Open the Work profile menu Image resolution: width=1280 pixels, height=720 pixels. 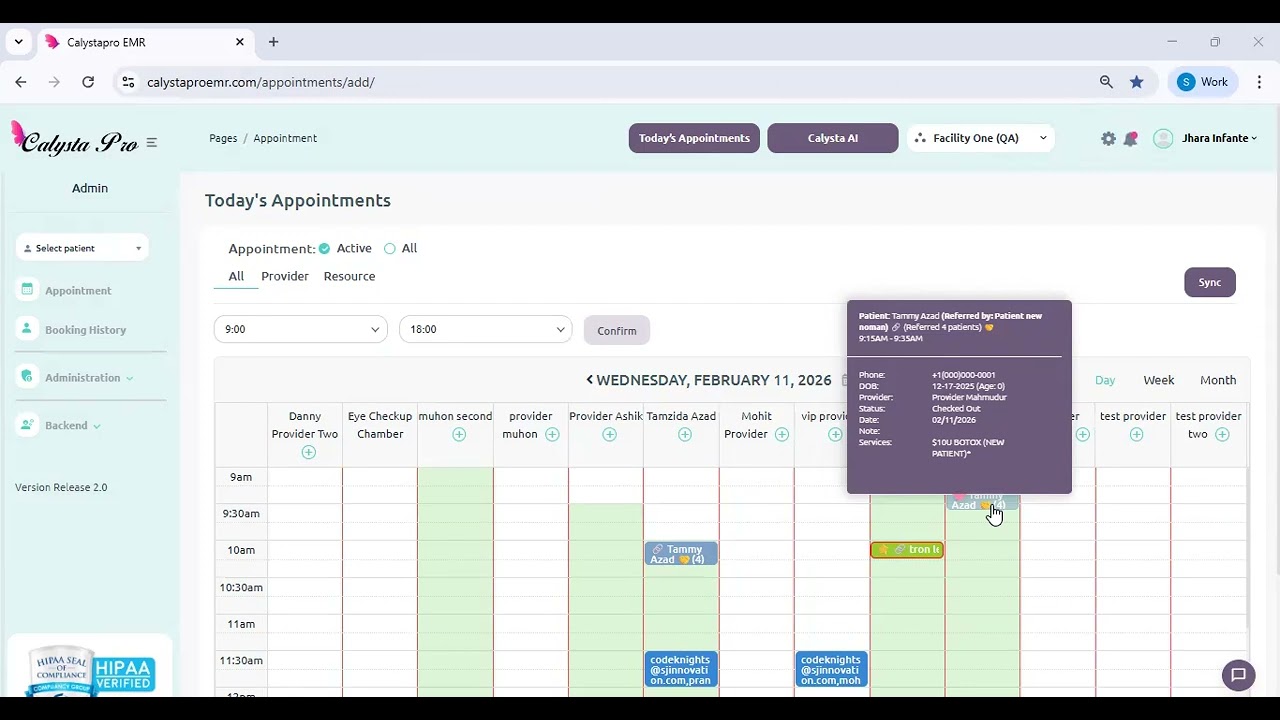[x=1203, y=82]
